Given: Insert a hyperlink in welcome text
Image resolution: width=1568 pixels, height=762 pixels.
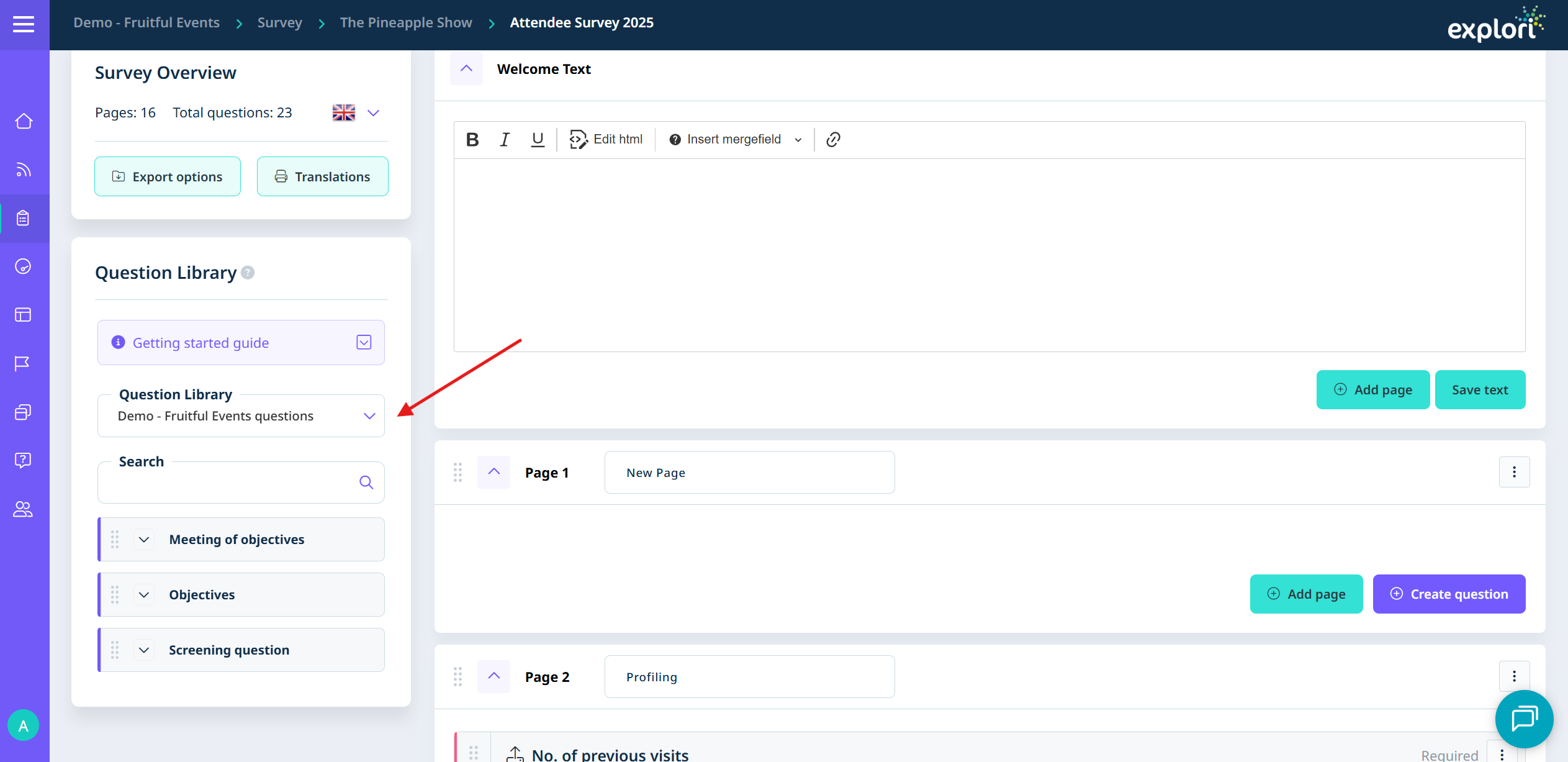Looking at the screenshot, I should click(x=833, y=140).
